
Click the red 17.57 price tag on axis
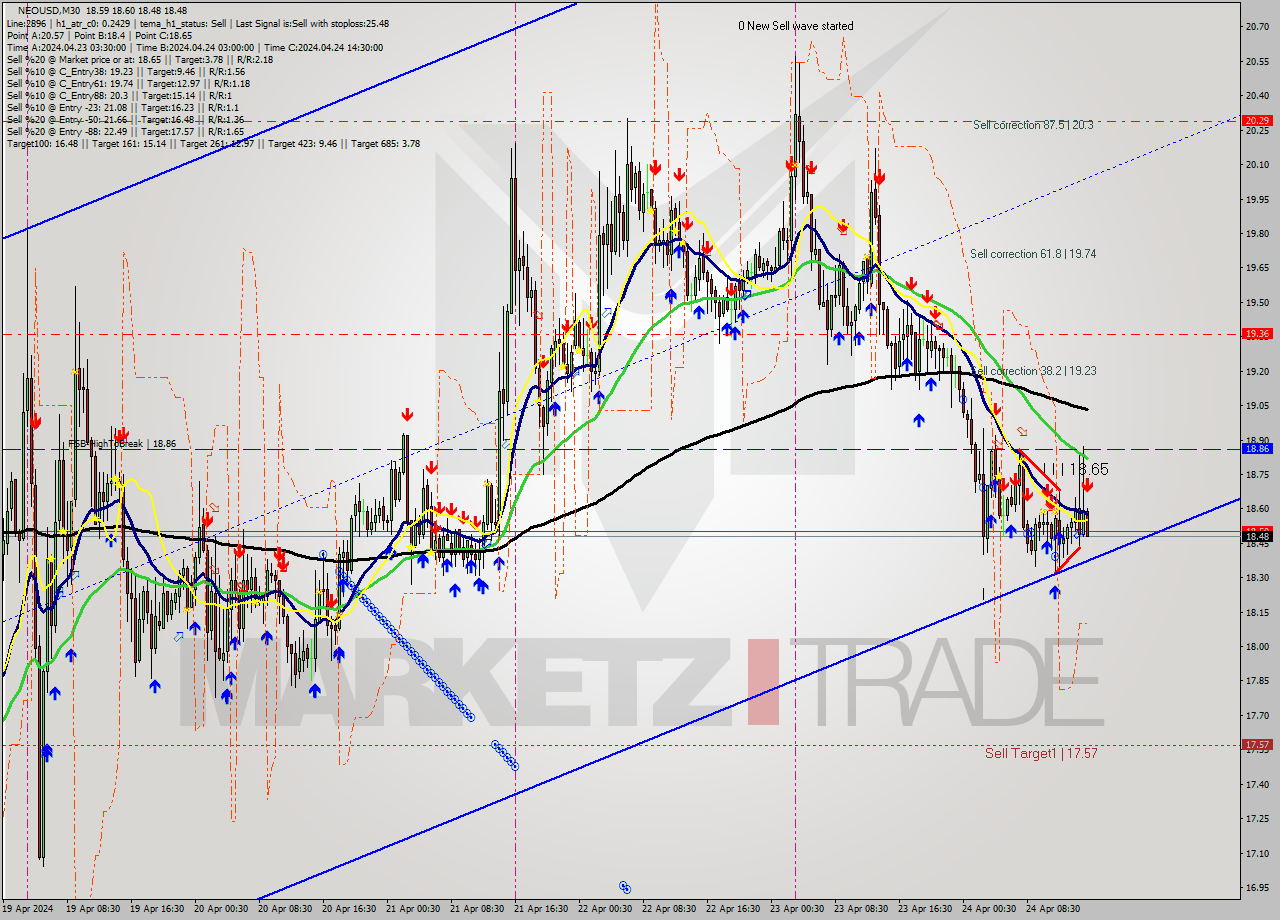tap(1256, 745)
